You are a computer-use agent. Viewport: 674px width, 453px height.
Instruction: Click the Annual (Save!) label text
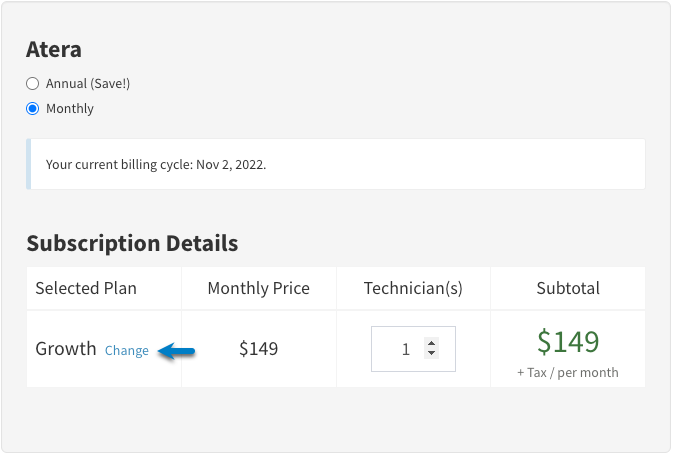click(x=88, y=83)
